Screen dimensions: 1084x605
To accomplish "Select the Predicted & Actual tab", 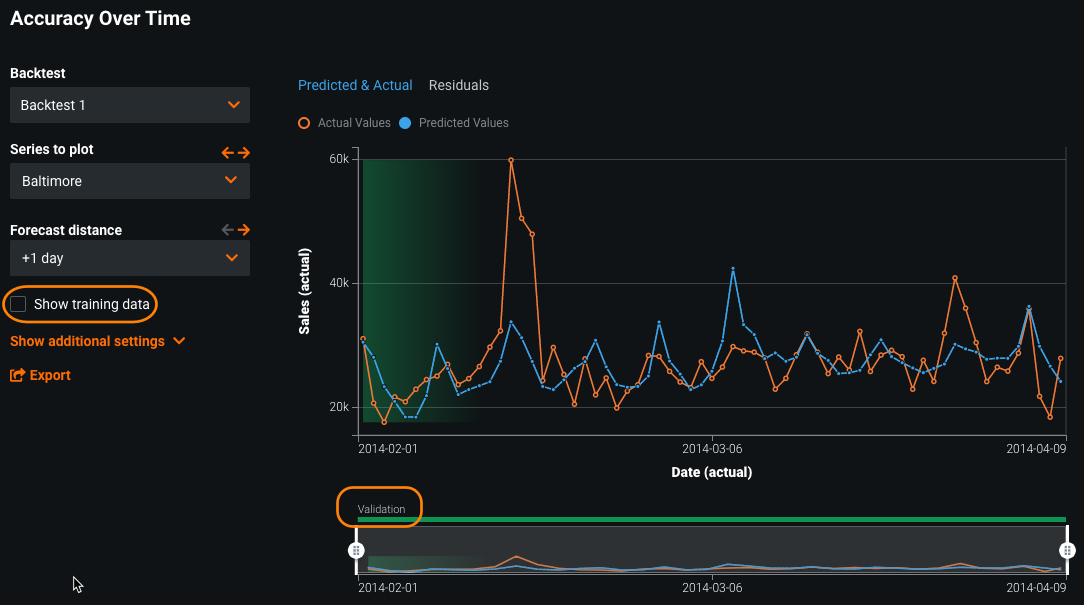I will (355, 85).
